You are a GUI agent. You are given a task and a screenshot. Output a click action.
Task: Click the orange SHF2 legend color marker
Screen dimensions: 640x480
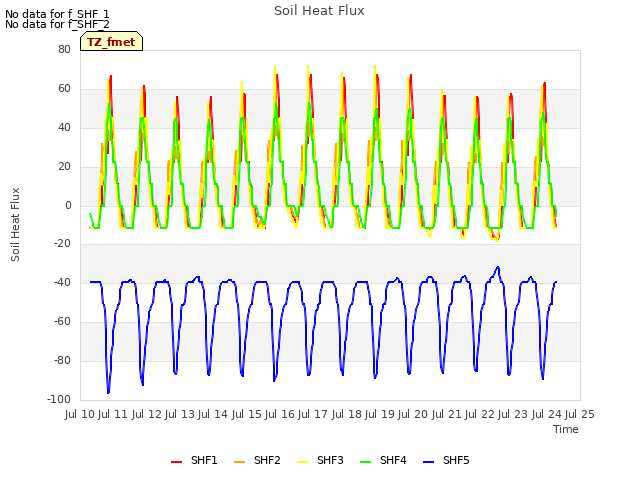click(x=240, y=462)
